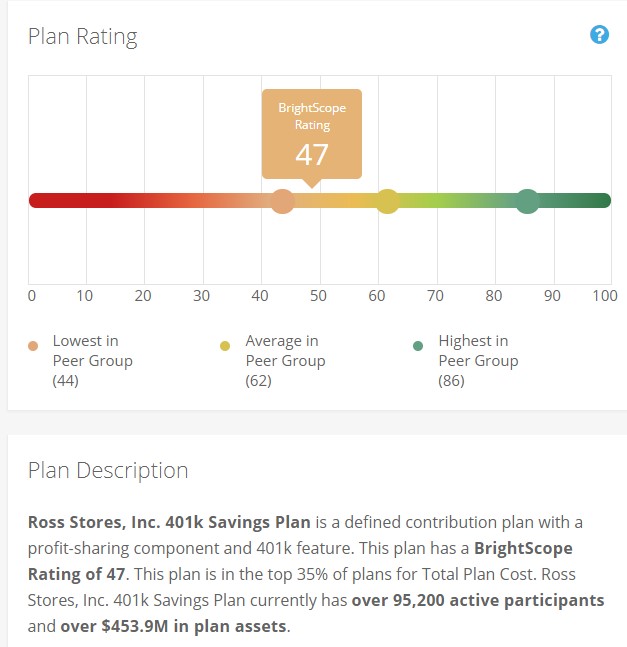The width and height of the screenshot is (627, 647).
Task: Click the orange lowest-rating marker on the rating bar
Action: (x=283, y=200)
